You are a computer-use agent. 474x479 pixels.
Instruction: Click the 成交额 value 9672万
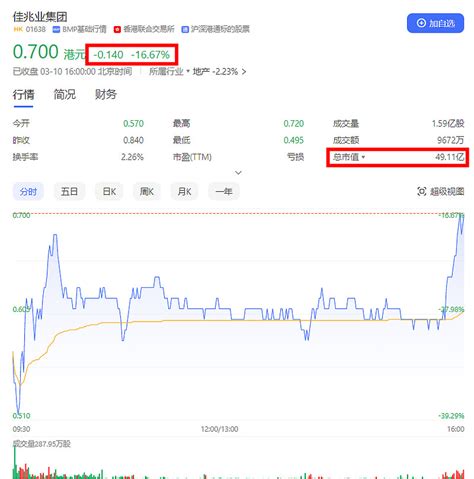tap(451, 140)
